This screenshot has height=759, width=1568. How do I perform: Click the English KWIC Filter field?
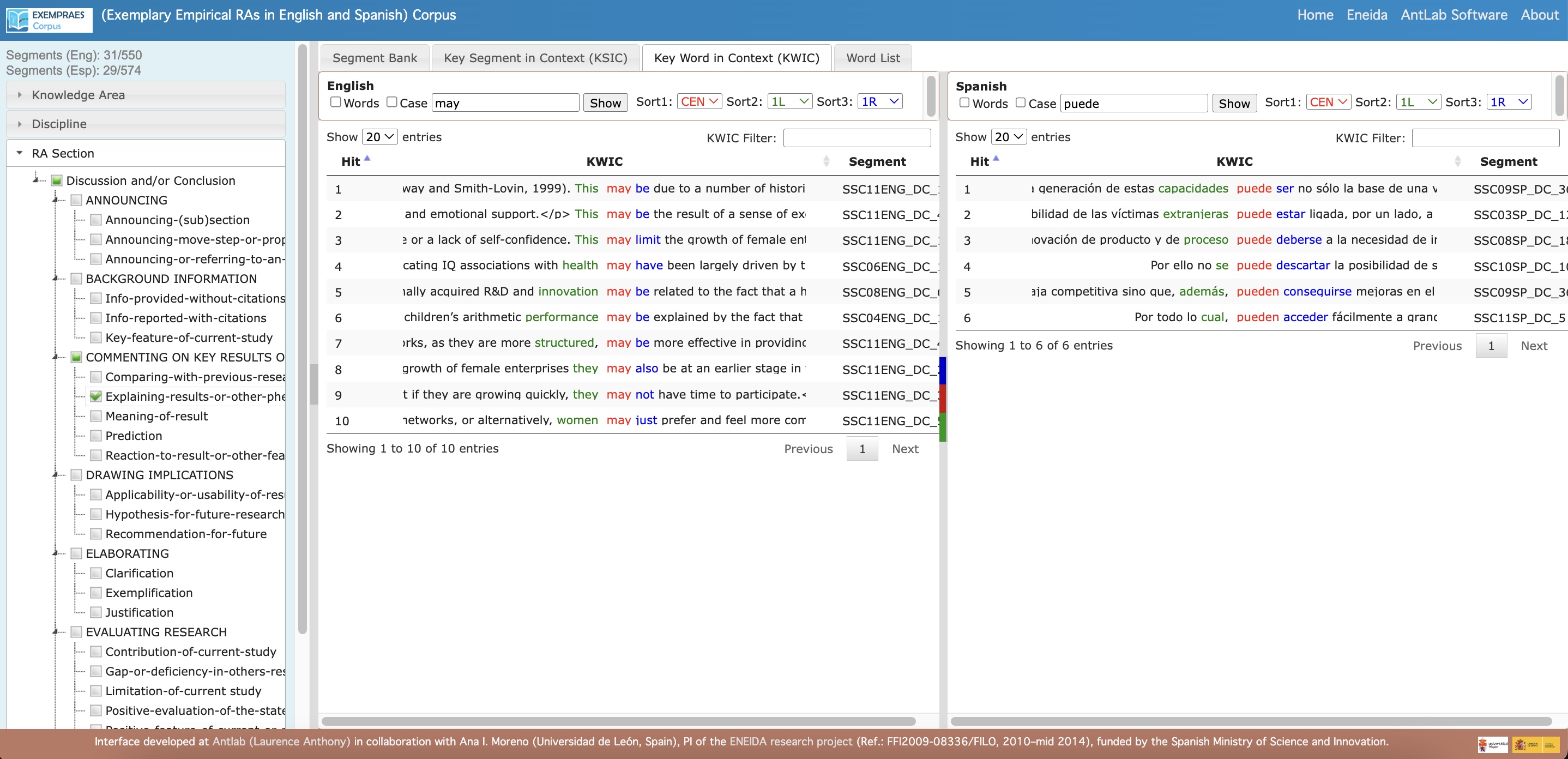pos(857,137)
